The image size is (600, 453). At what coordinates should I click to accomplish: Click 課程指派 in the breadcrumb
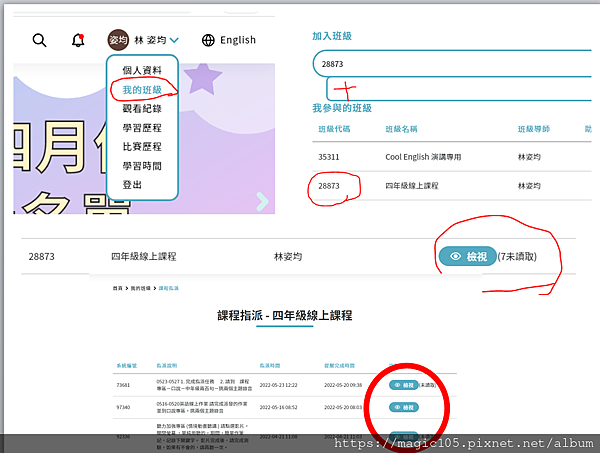click(168, 288)
